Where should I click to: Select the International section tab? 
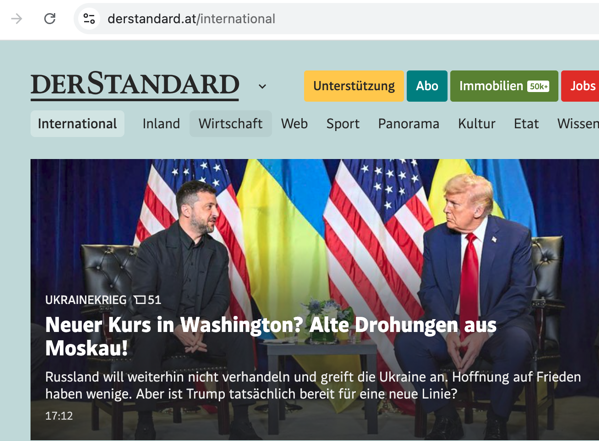coord(78,124)
